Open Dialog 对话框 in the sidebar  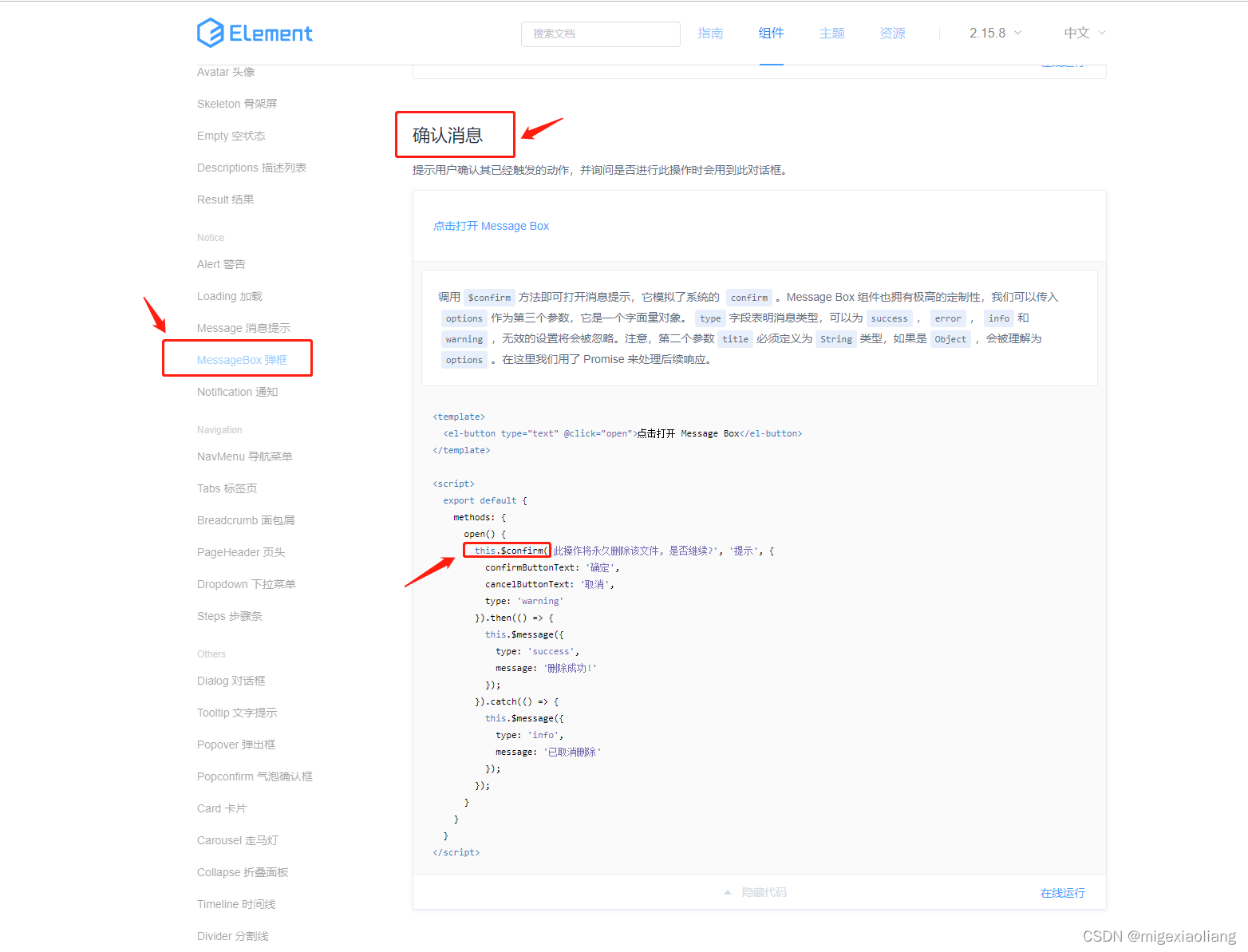(x=231, y=681)
